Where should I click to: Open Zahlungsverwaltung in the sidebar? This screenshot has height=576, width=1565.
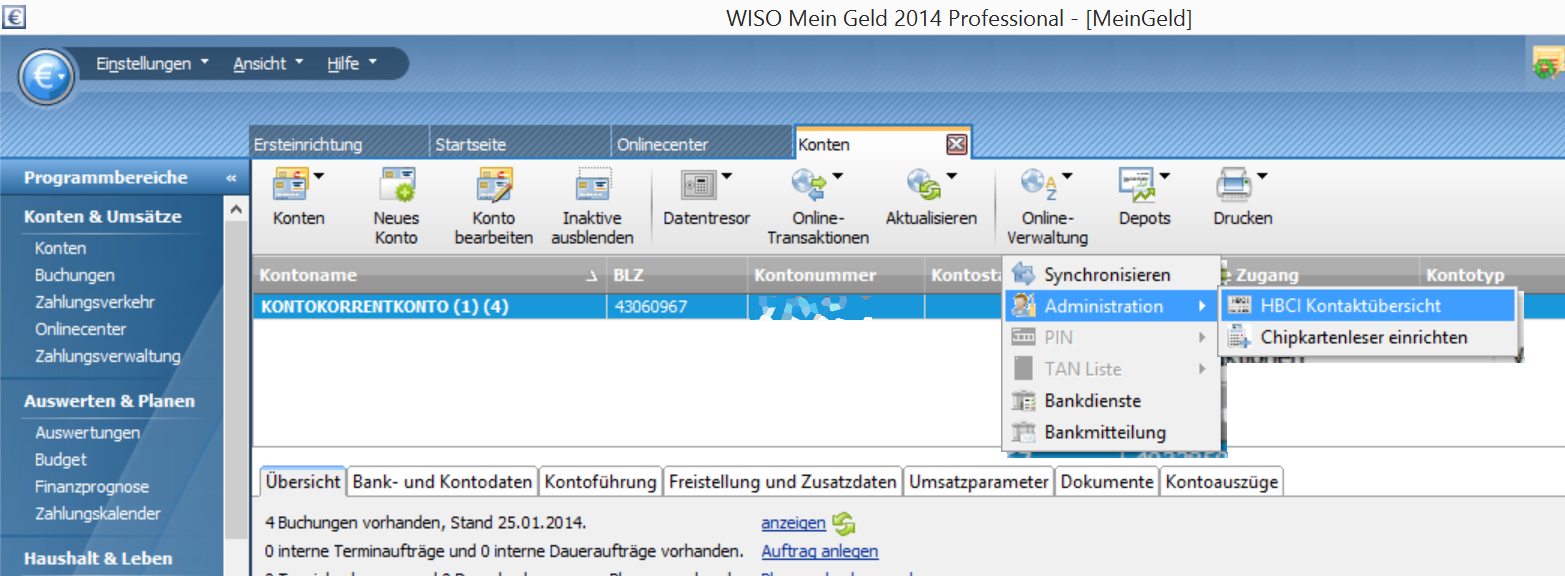click(108, 356)
